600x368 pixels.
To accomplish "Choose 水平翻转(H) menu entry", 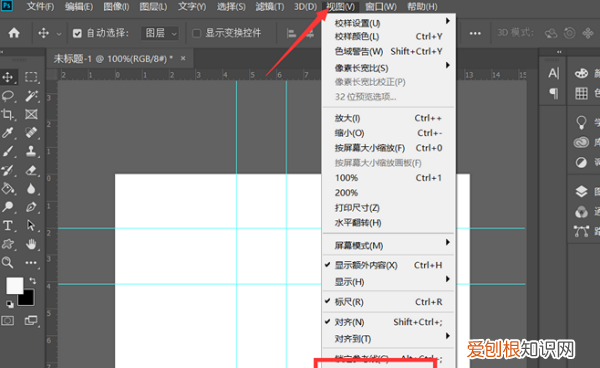I will coord(388,223).
